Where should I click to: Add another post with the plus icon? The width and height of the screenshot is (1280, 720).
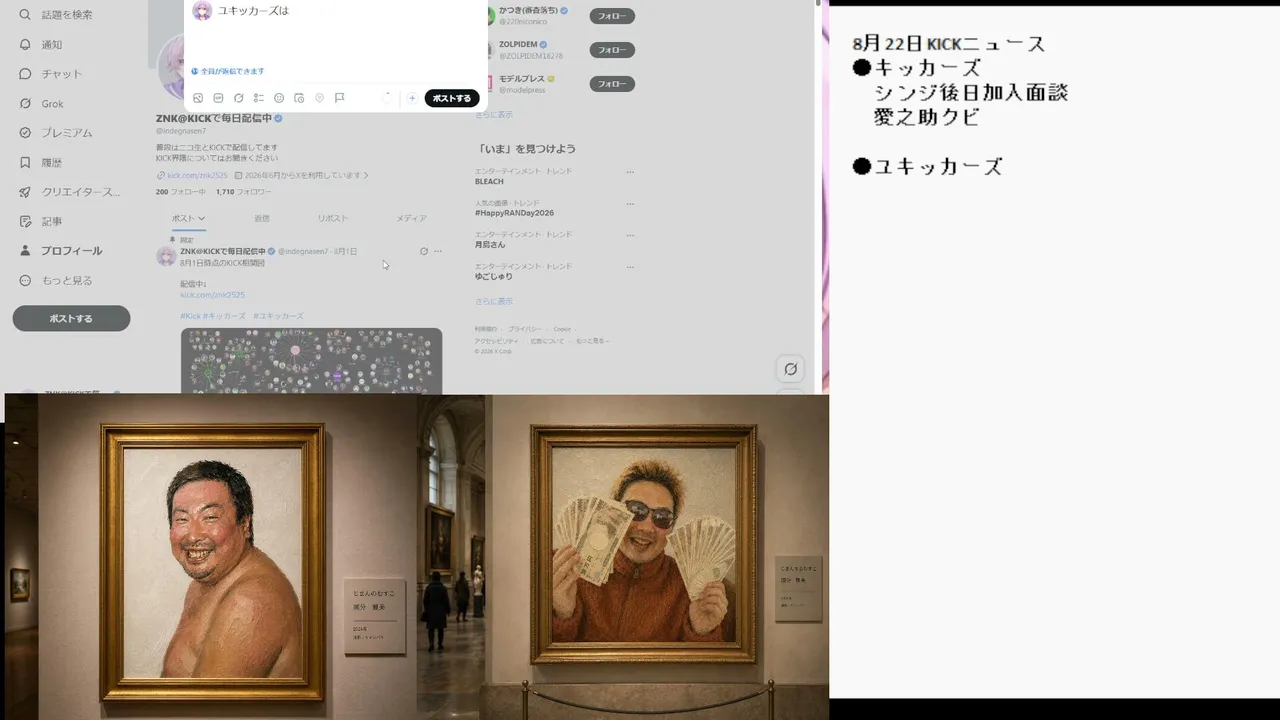pyautogui.click(x=411, y=98)
